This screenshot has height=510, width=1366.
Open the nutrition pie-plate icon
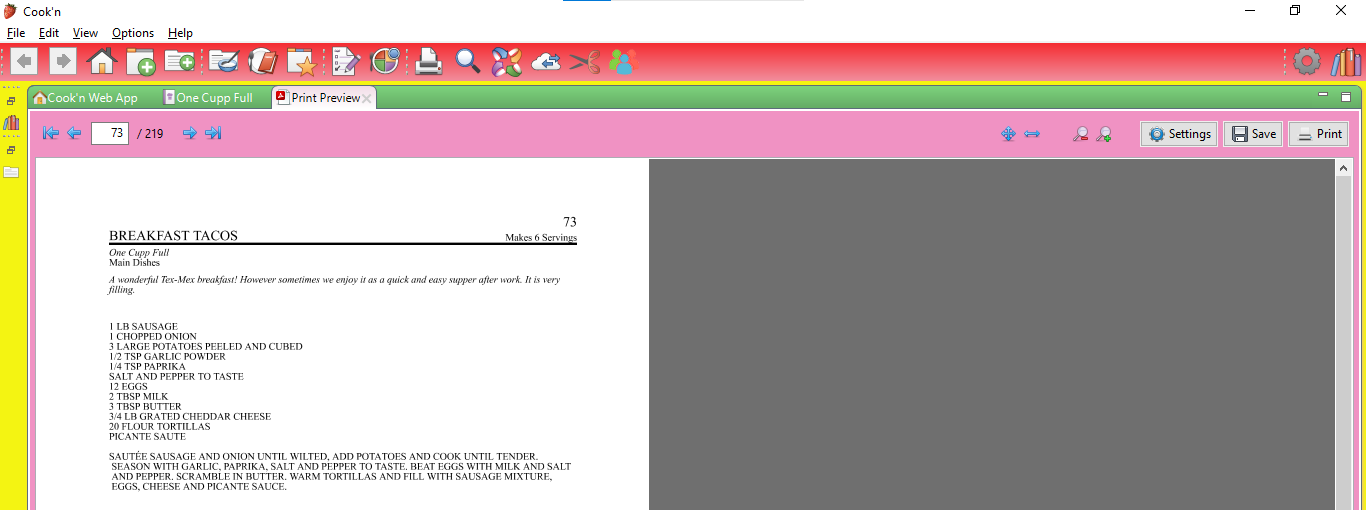coord(386,62)
